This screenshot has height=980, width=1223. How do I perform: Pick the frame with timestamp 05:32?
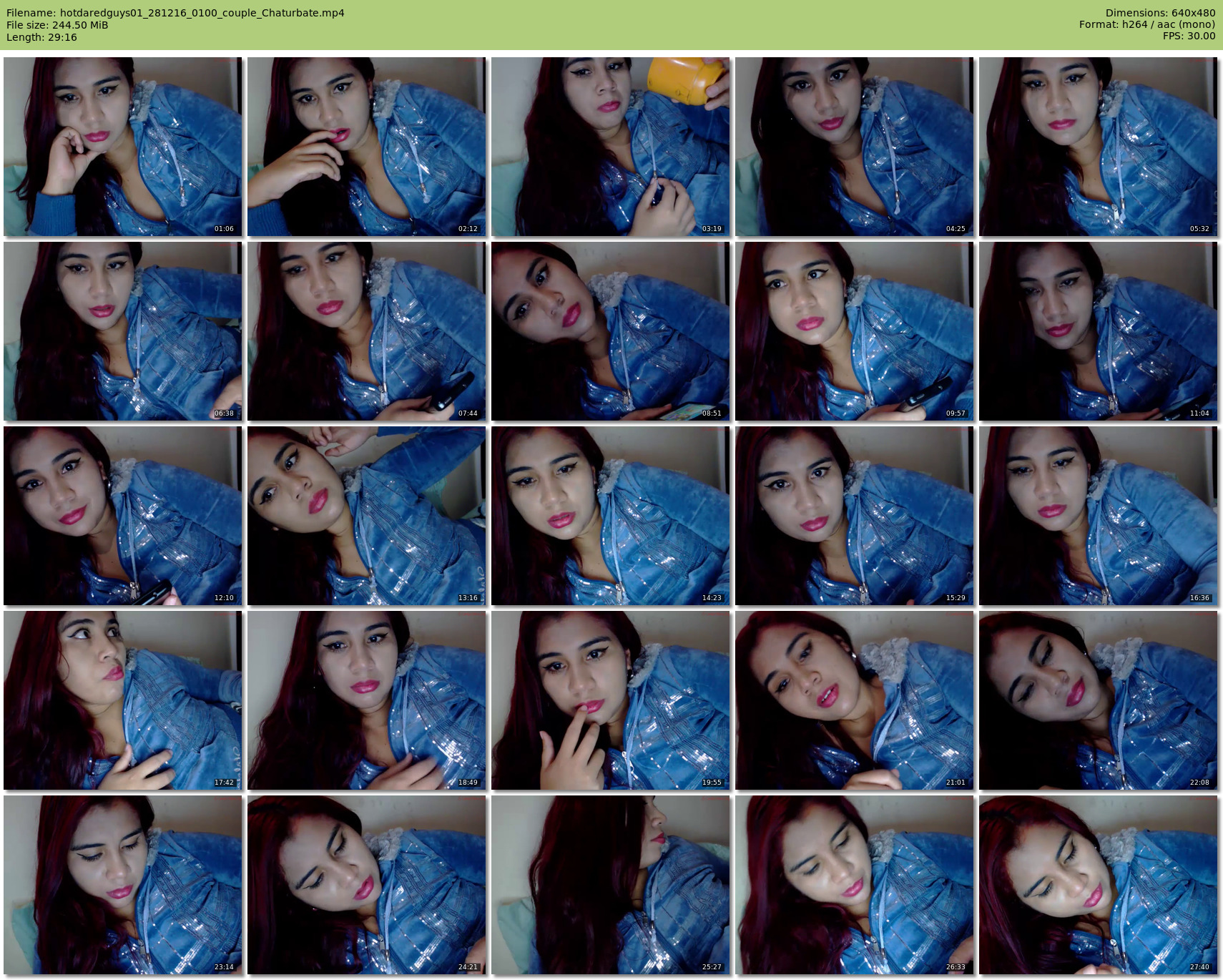(1098, 147)
